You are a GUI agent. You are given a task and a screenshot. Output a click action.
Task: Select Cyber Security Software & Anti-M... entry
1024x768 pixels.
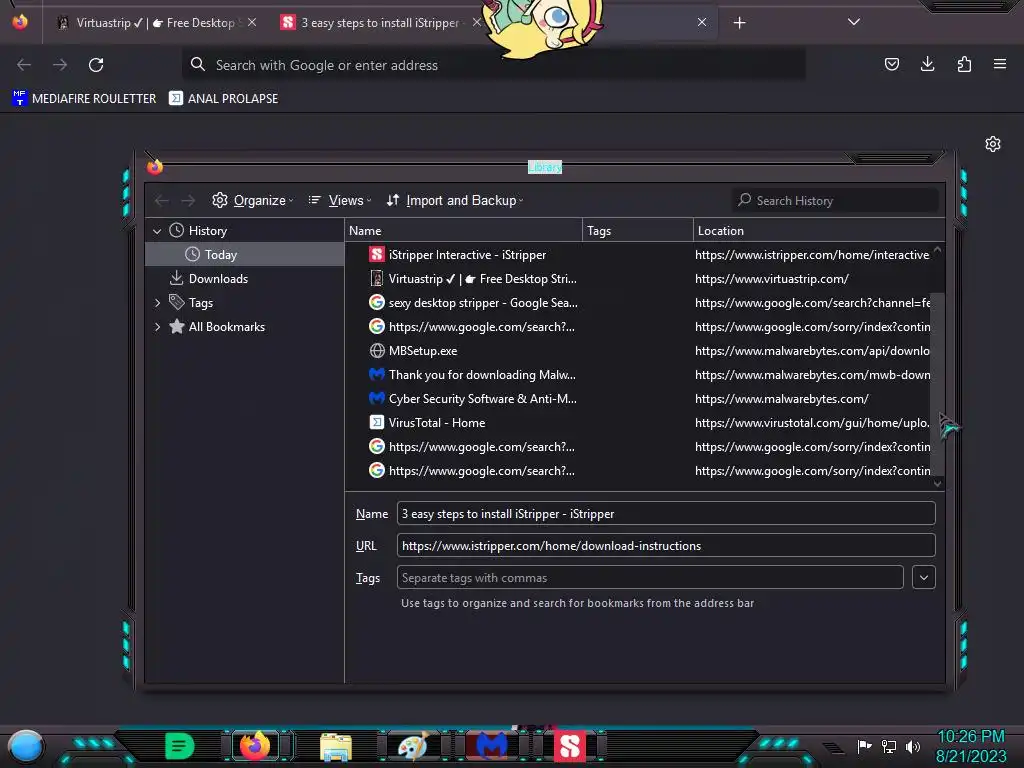coord(637,399)
